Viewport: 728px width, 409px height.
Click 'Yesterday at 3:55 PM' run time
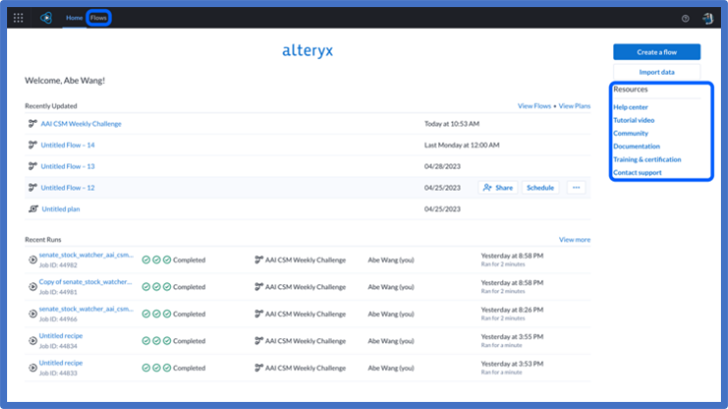512,337
